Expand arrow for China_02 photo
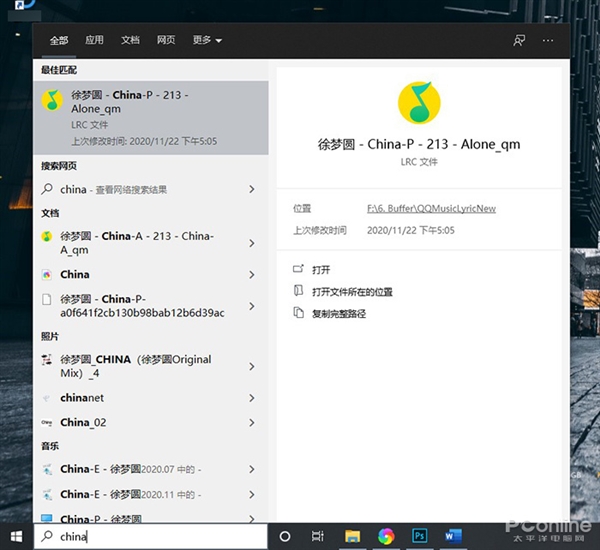600x550 pixels. click(x=251, y=423)
